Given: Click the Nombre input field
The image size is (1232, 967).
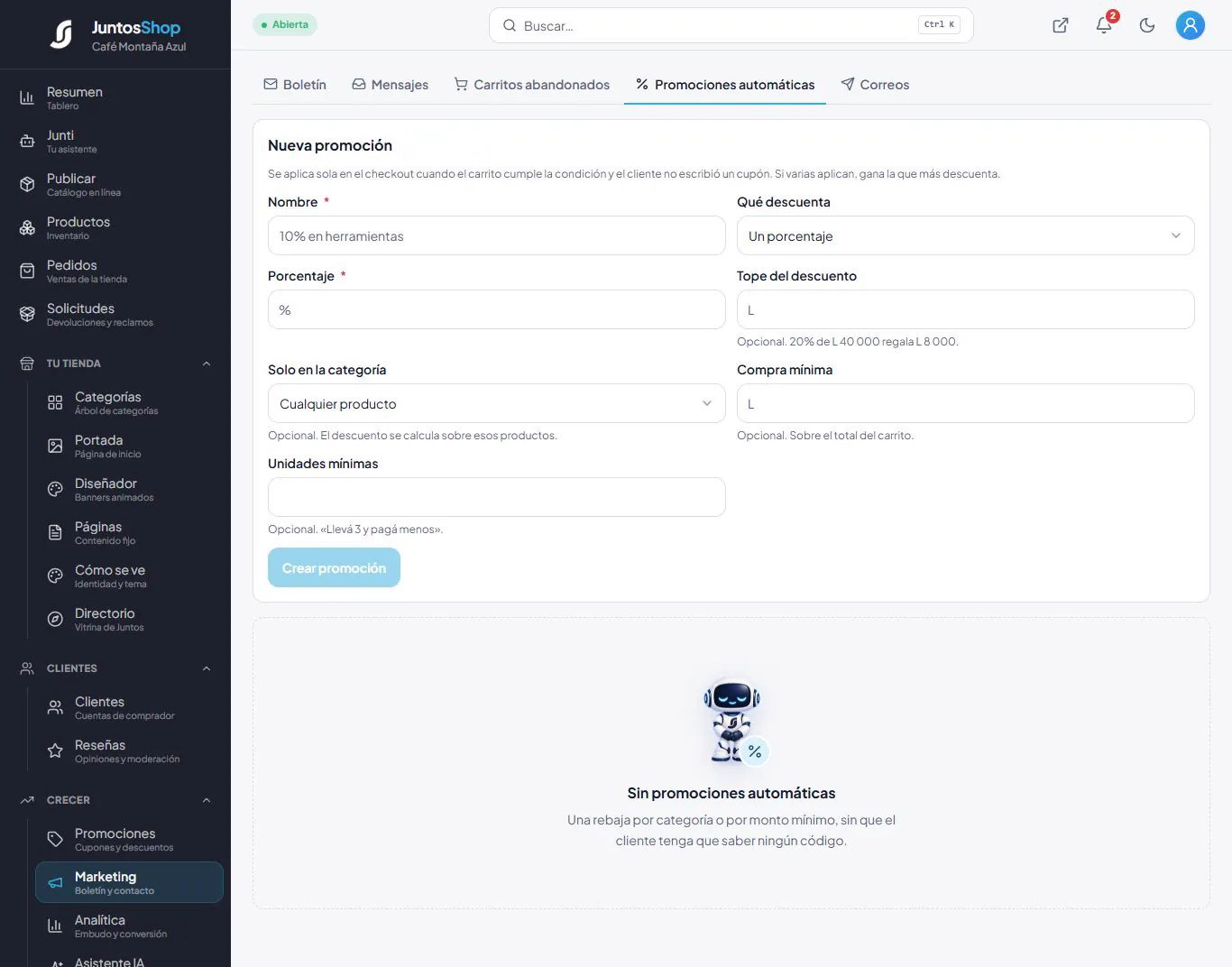Looking at the screenshot, I should (496, 235).
